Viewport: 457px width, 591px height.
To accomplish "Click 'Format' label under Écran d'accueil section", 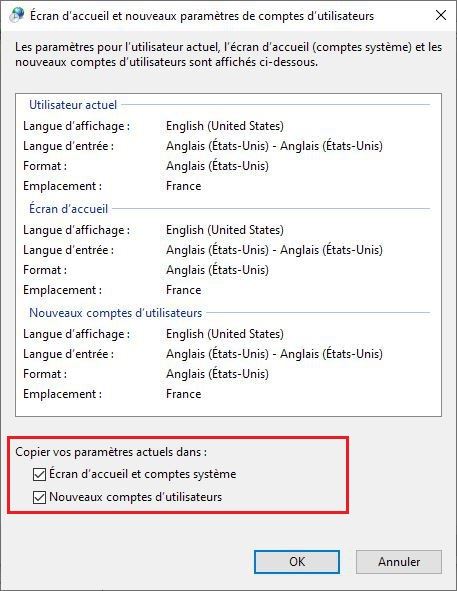I will click(x=45, y=270).
